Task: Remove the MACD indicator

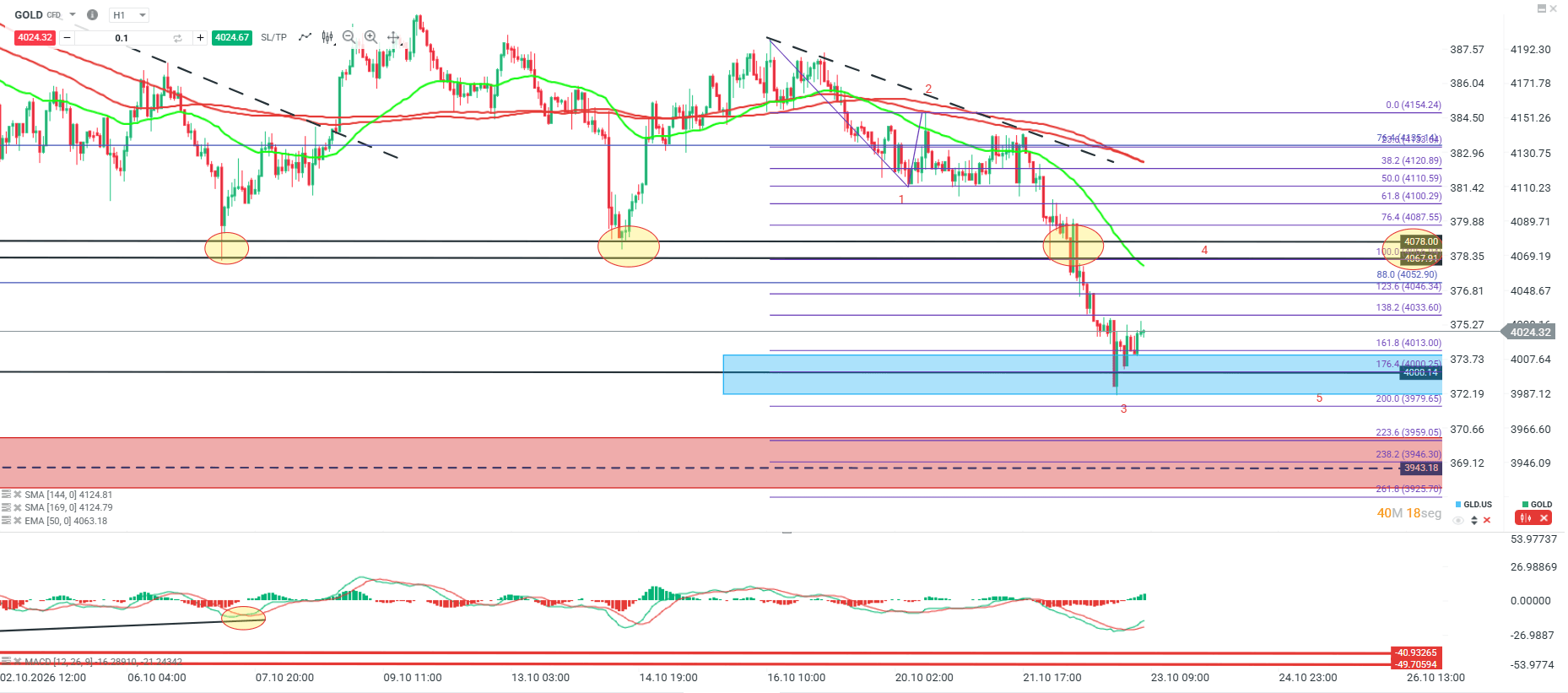Action: tap(17, 662)
